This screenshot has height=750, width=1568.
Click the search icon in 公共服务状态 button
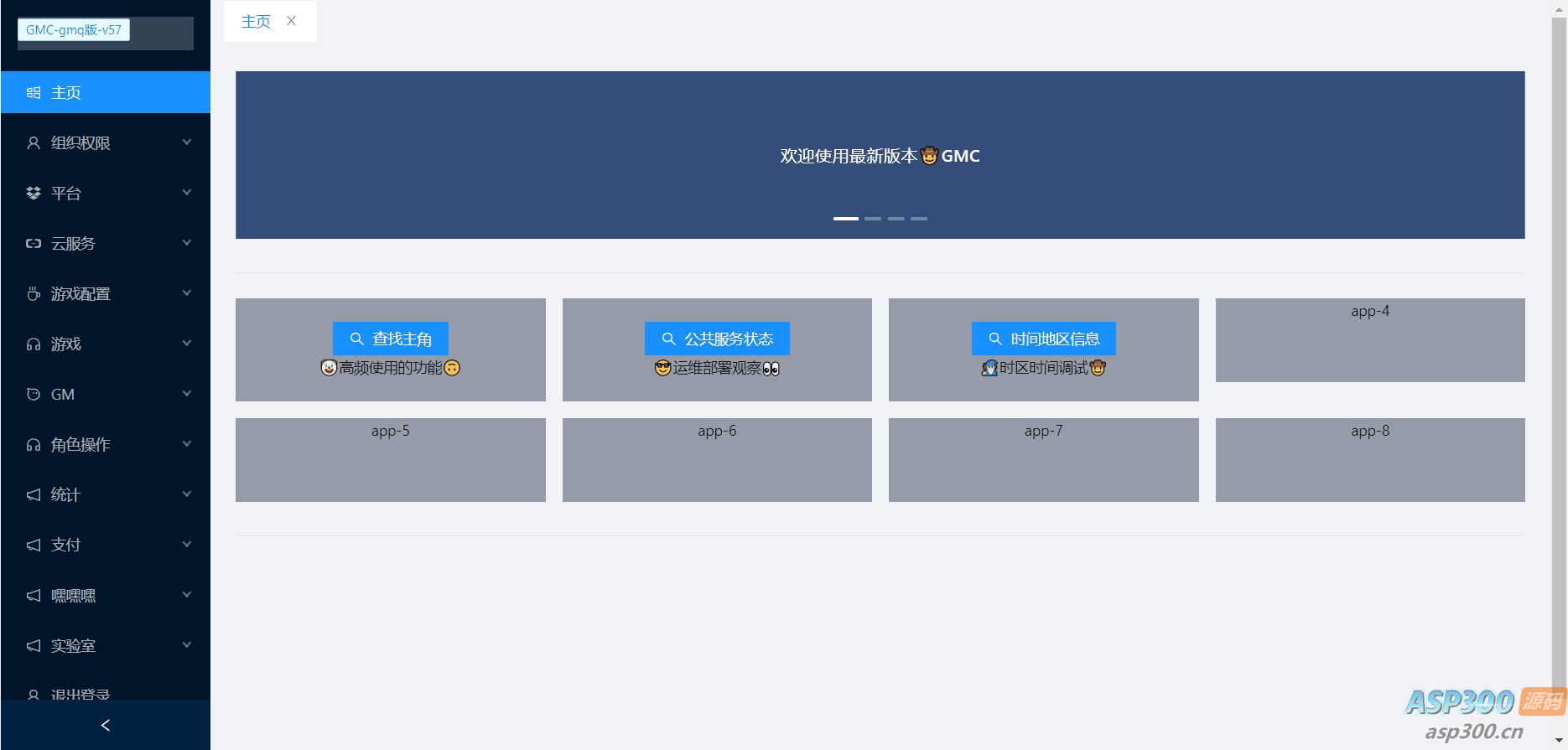coord(668,339)
